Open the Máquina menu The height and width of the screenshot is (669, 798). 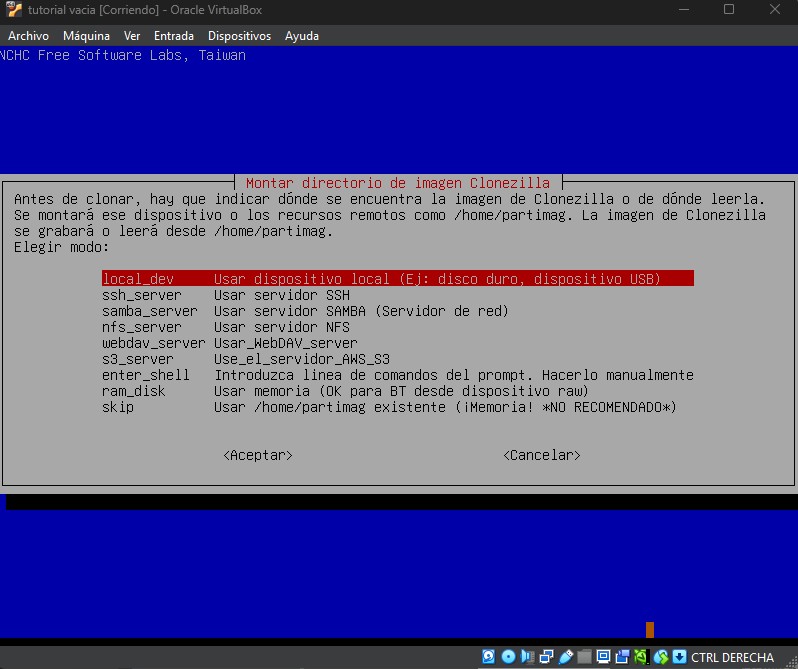pyautogui.click(x=87, y=36)
